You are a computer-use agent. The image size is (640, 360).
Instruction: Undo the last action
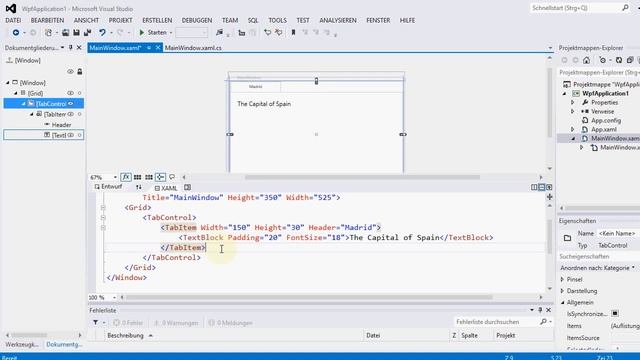tap(102, 33)
